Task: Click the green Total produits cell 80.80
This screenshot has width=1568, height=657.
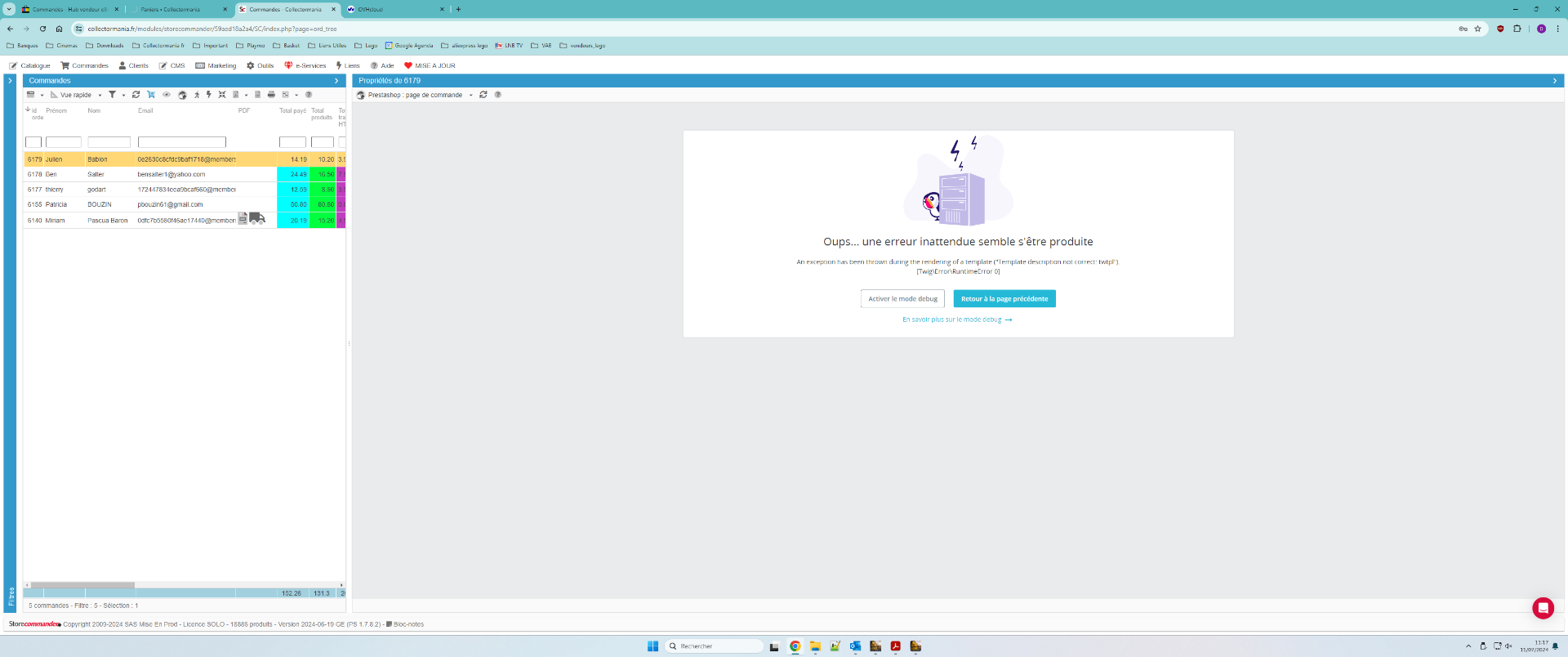Action: coord(323,204)
